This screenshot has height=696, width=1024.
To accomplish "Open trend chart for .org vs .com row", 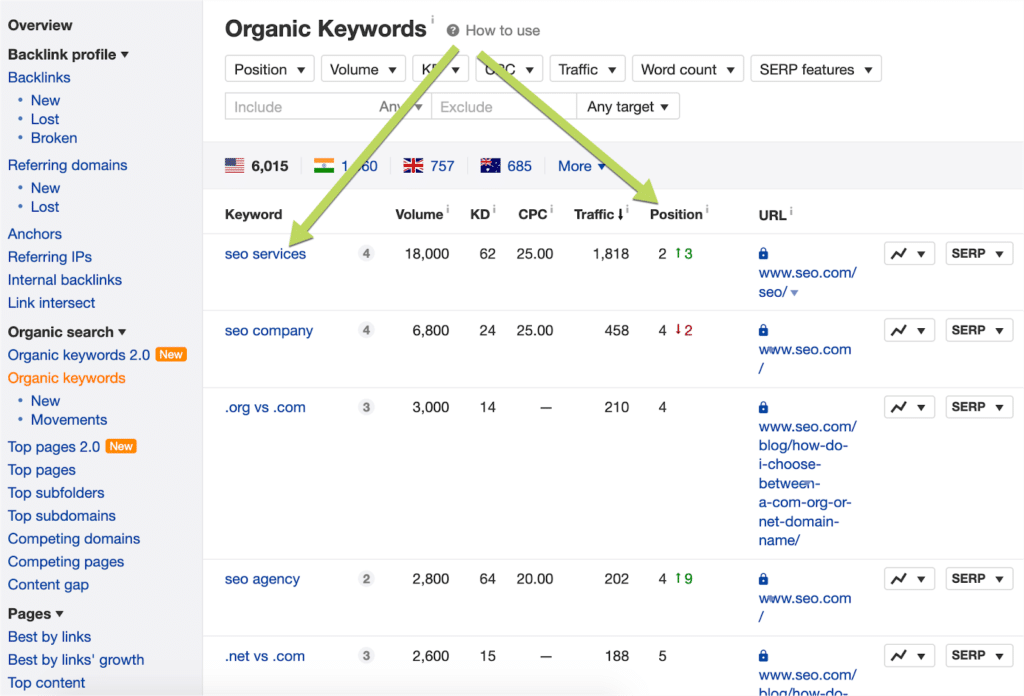I will coord(909,407).
